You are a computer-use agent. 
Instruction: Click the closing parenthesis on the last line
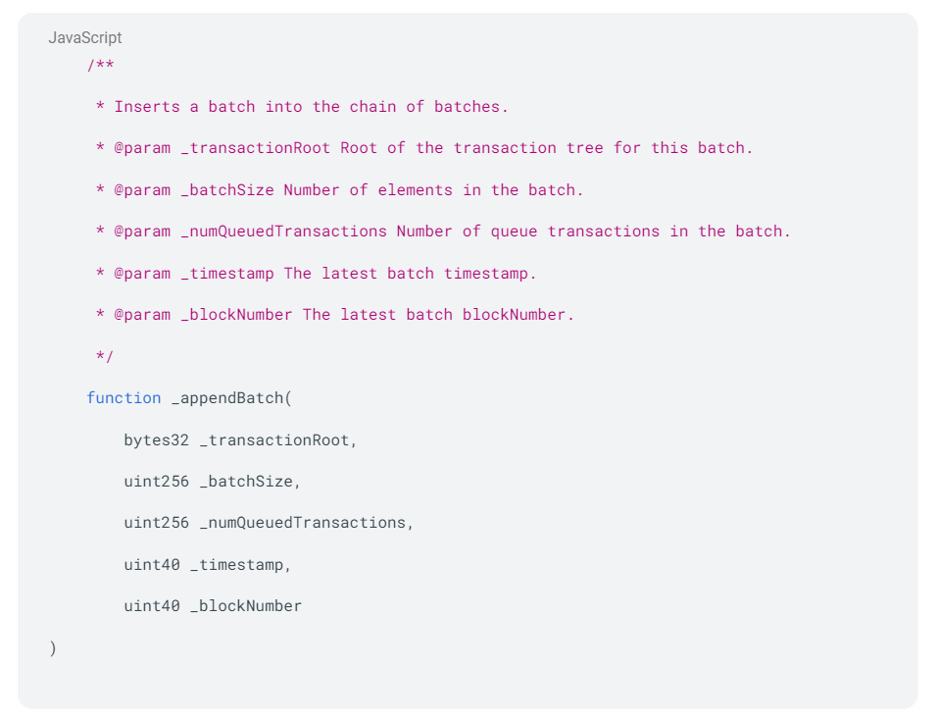point(53,648)
